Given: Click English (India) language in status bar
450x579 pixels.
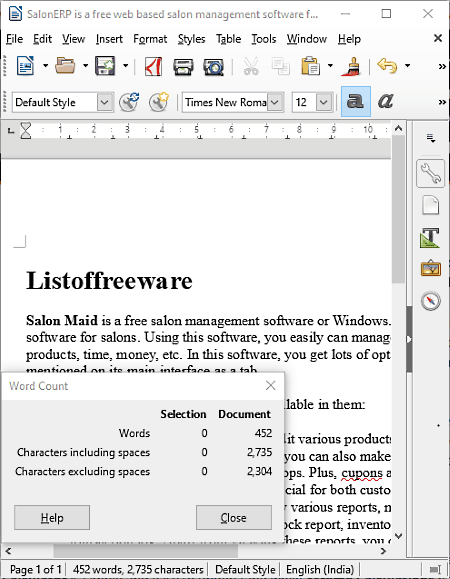Looking at the screenshot, I should pyautogui.click(x=320, y=569).
